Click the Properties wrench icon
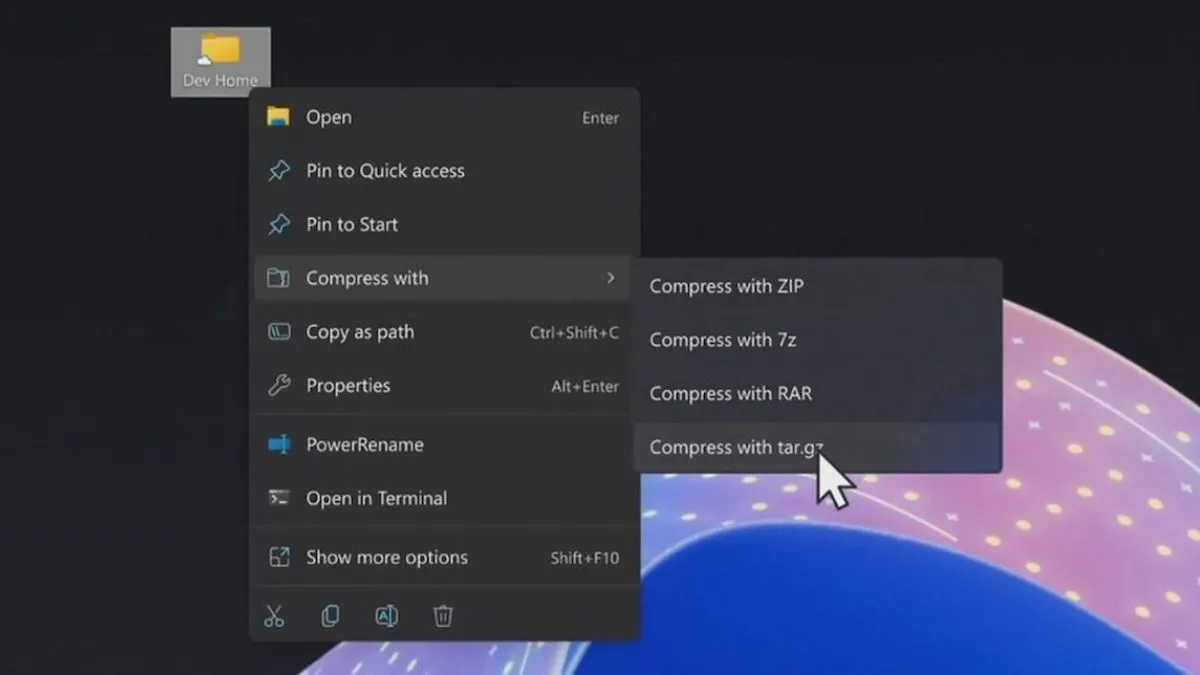 [x=281, y=385]
